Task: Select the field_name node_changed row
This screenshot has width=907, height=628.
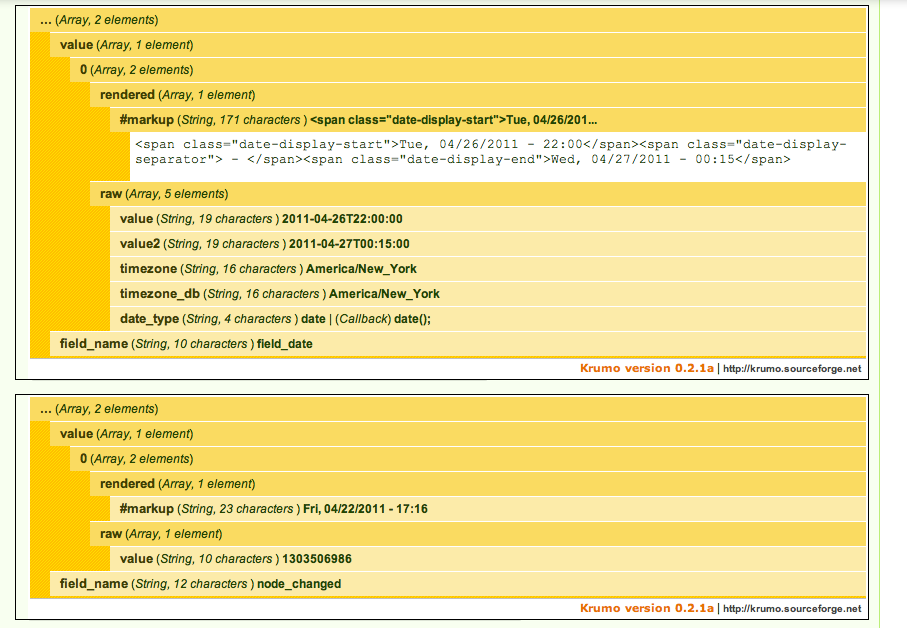Action: (x=458, y=583)
